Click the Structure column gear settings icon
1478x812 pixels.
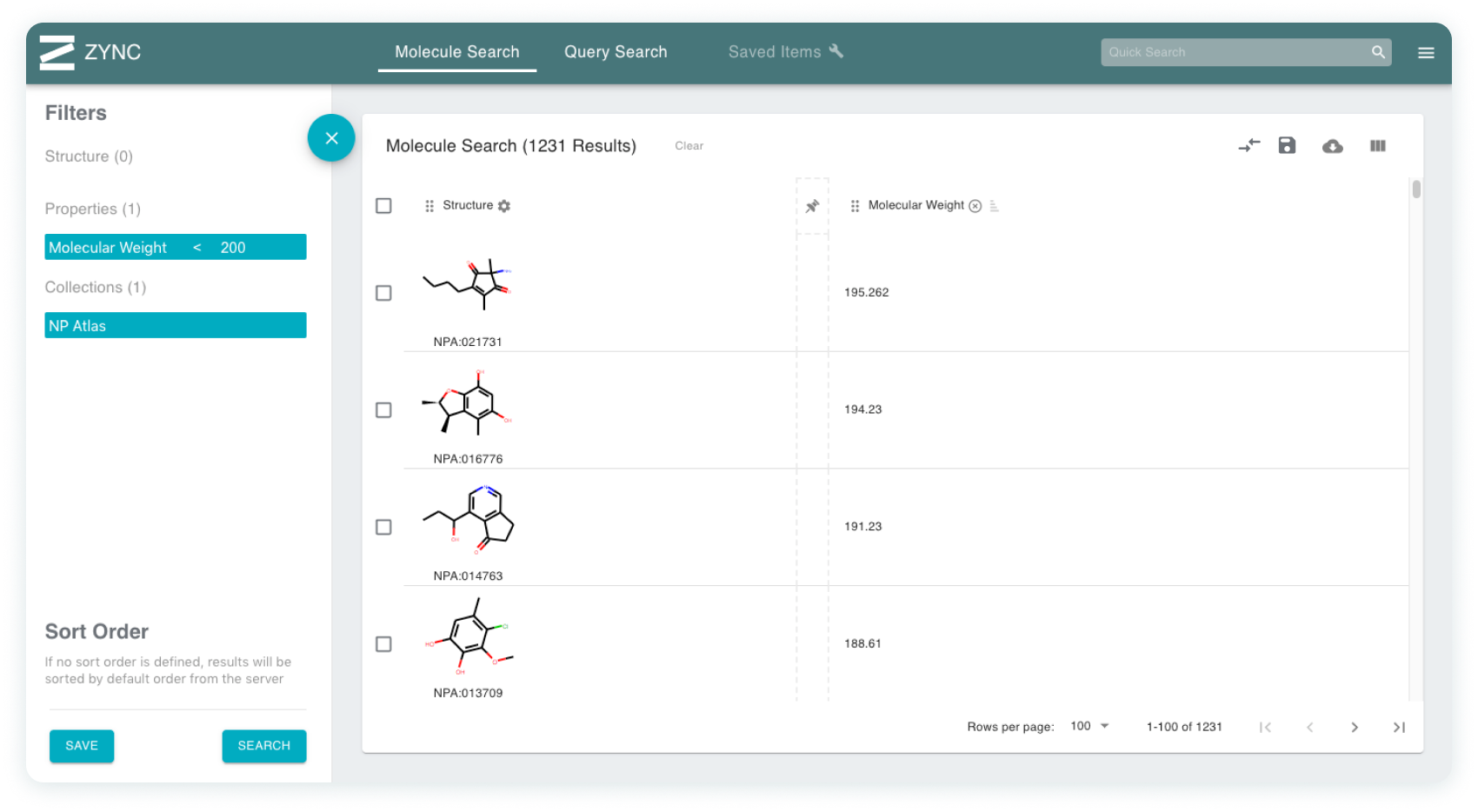504,206
